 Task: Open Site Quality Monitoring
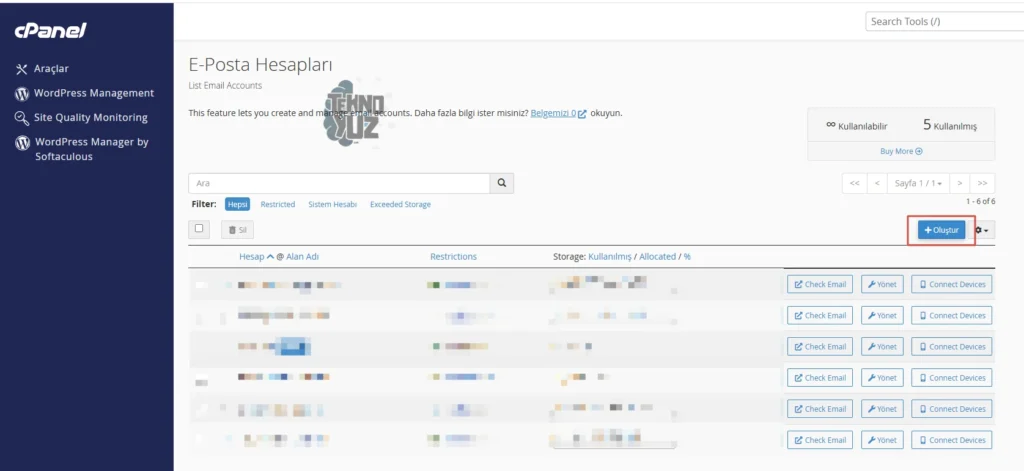(x=81, y=118)
